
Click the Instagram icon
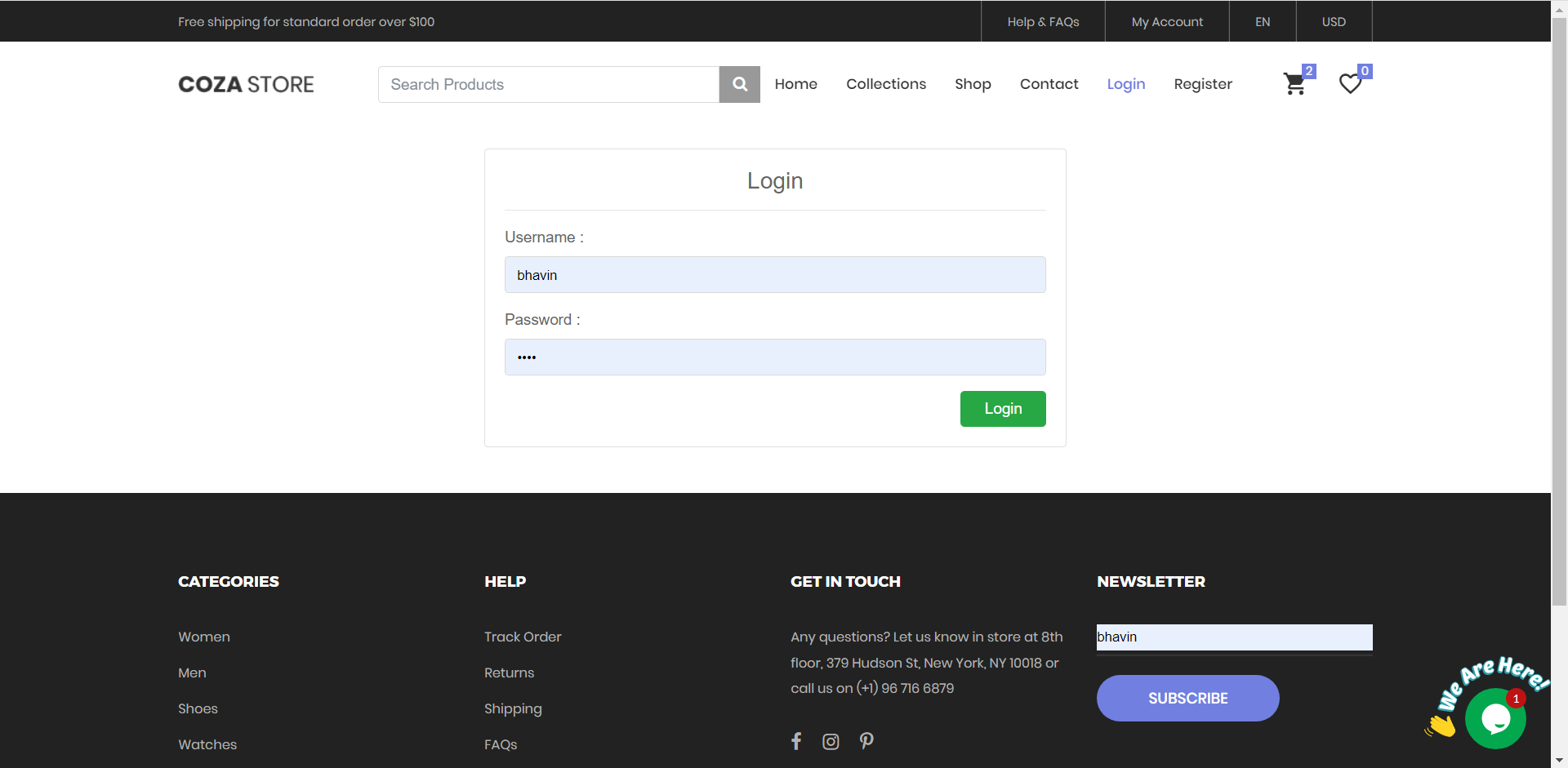point(831,741)
